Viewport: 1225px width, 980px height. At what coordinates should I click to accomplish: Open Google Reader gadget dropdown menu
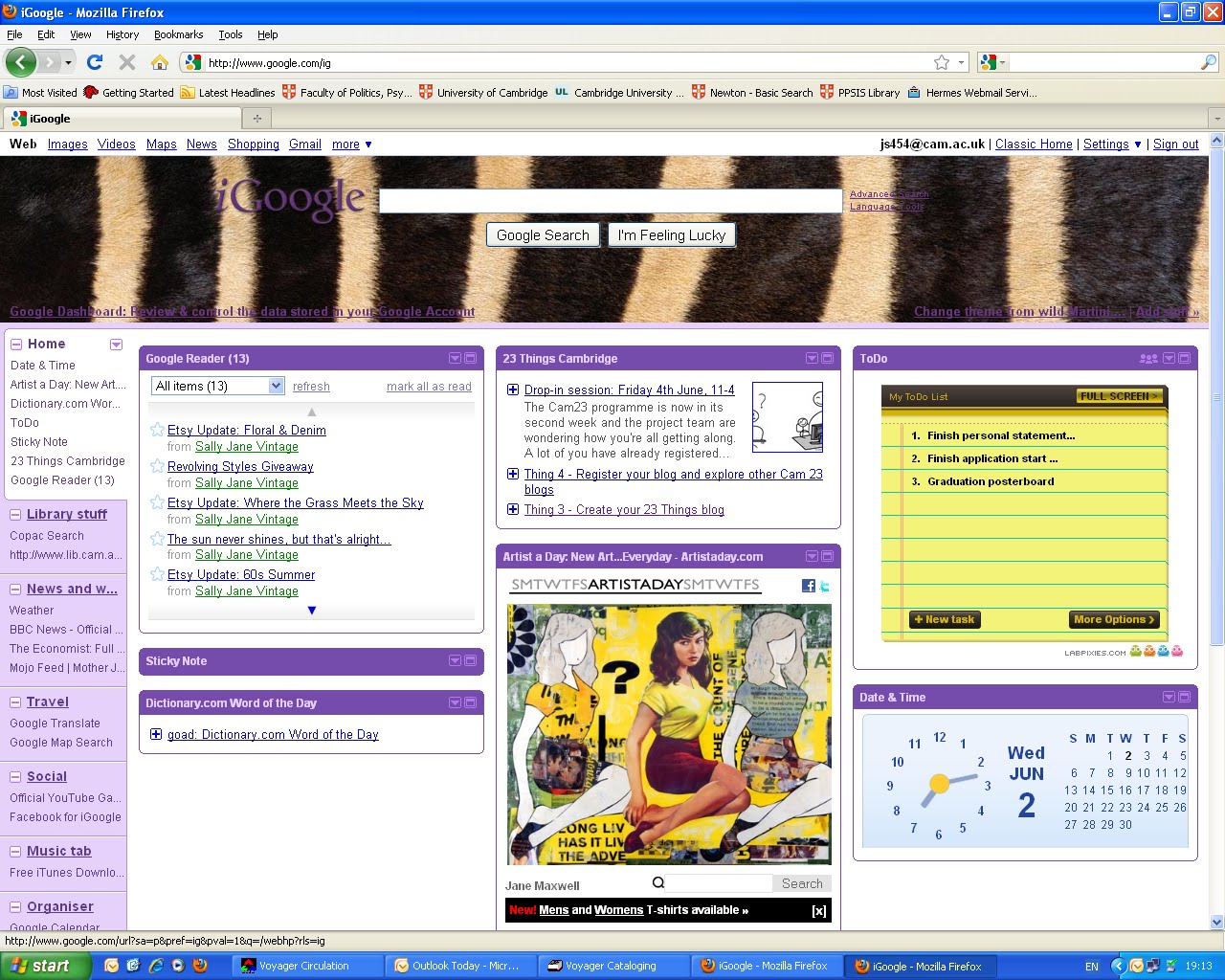click(455, 358)
